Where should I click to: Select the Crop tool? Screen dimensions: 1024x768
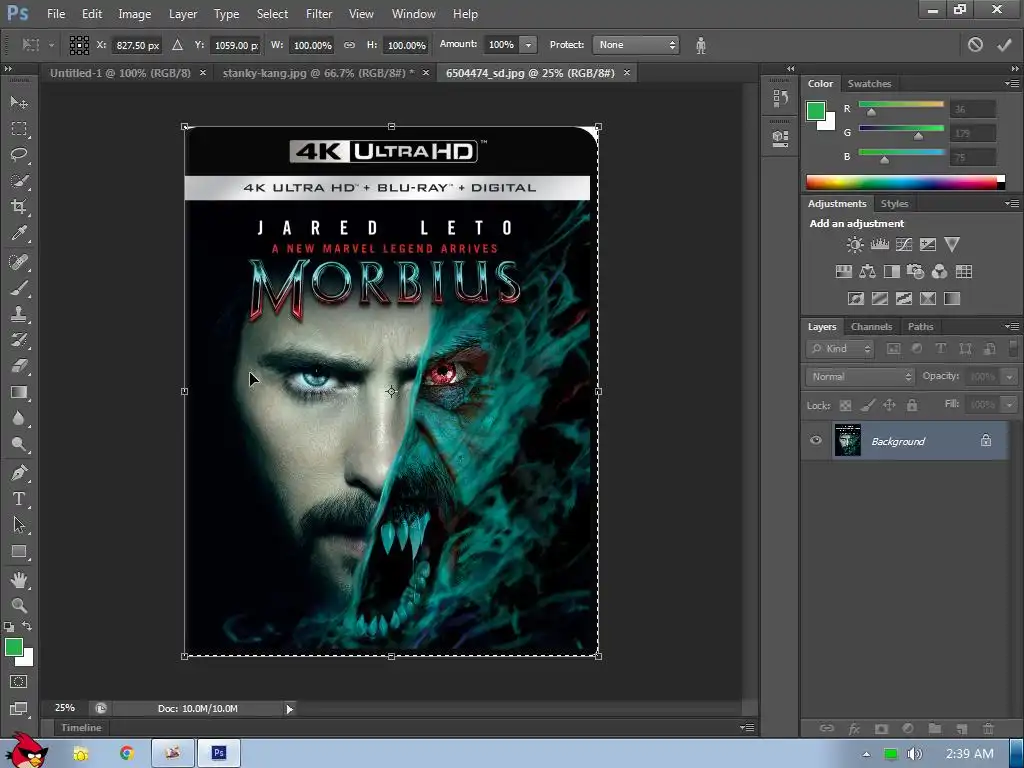[x=19, y=207]
